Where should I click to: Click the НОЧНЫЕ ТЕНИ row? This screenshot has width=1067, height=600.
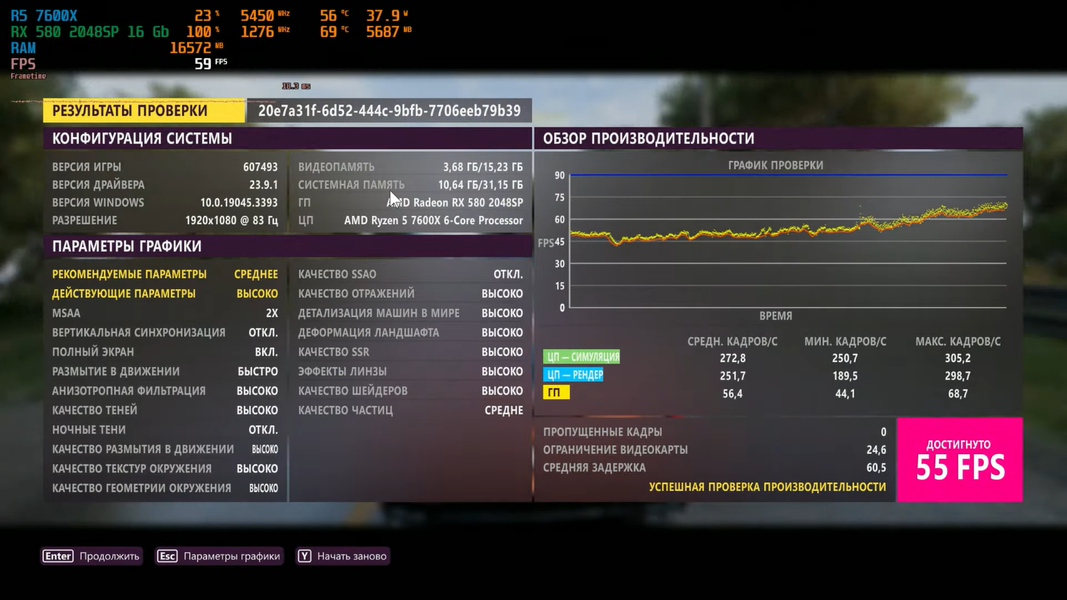165,429
